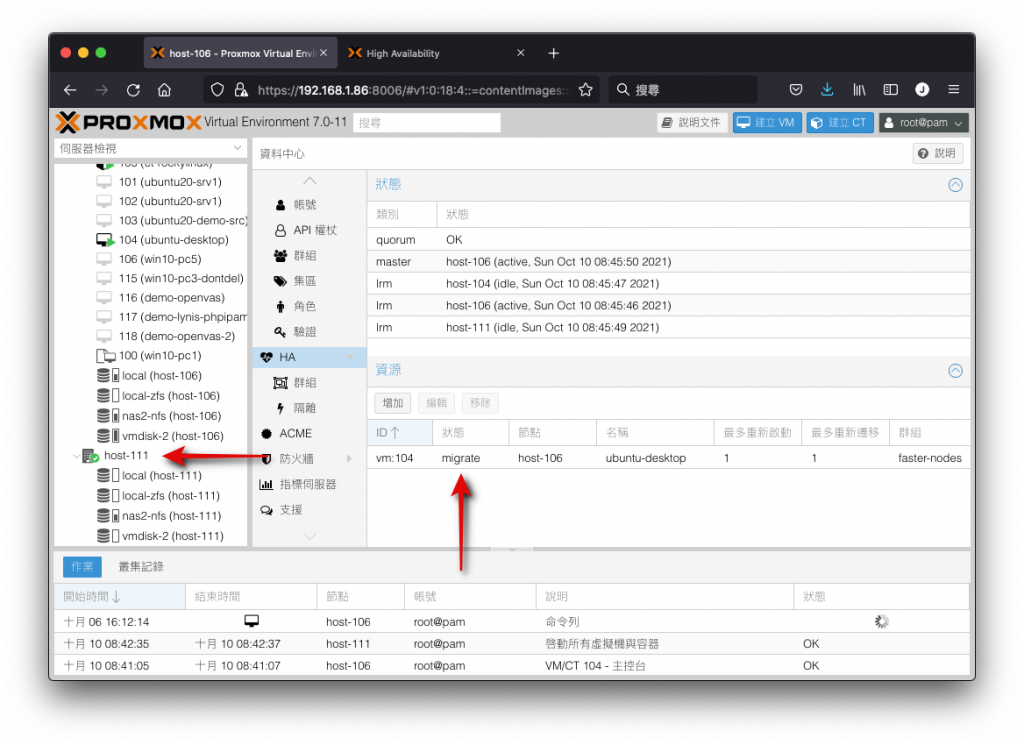Collapse the HA submenu arrow

(x=349, y=357)
